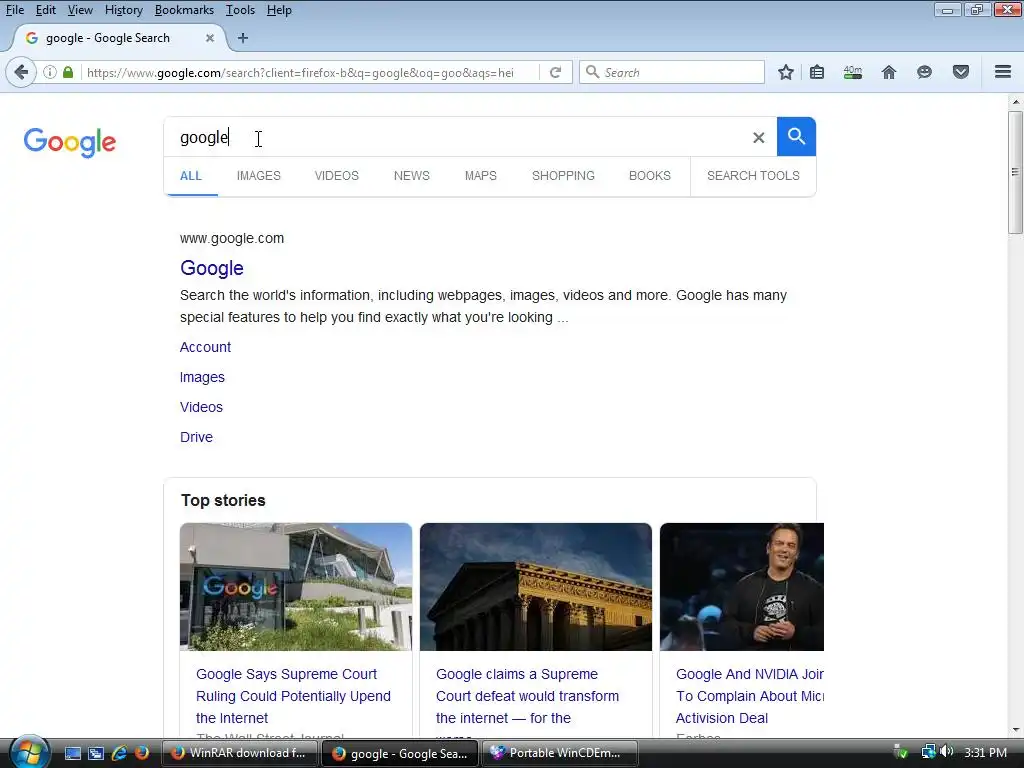Open the Tools menu

click(240, 10)
